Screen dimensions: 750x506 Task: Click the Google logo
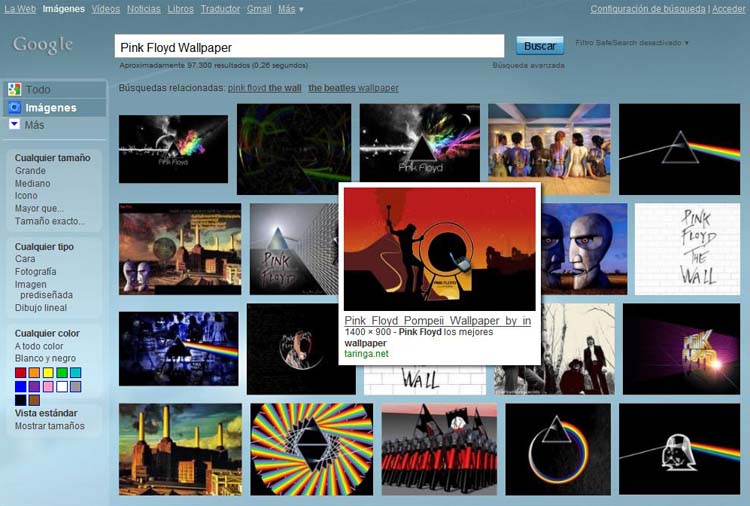pyautogui.click(x=43, y=45)
